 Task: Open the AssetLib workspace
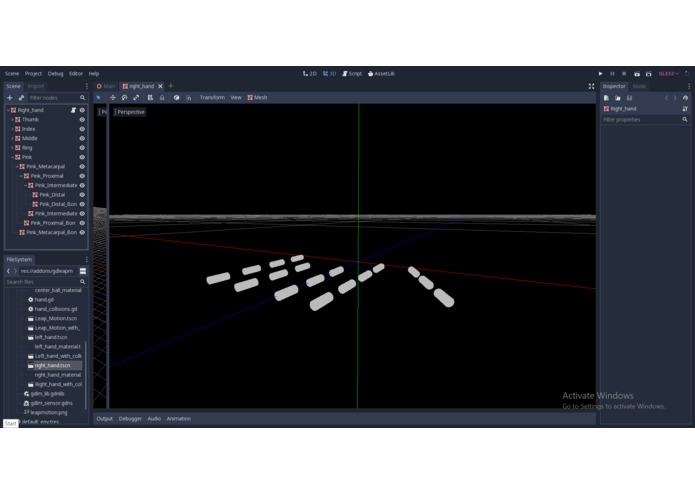click(x=381, y=74)
